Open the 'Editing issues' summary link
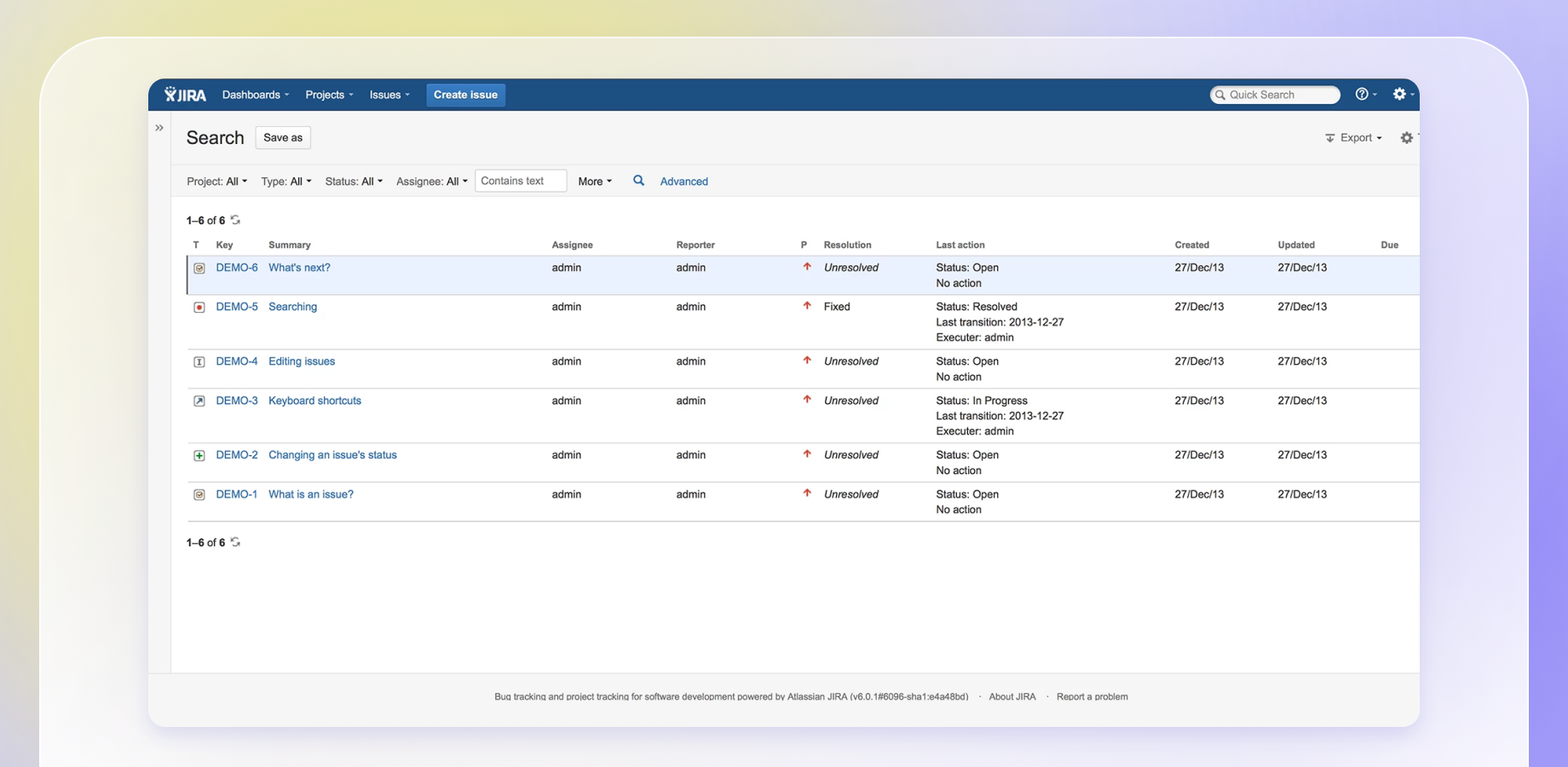This screenshot has width=1568, height=767. (302, 361)
